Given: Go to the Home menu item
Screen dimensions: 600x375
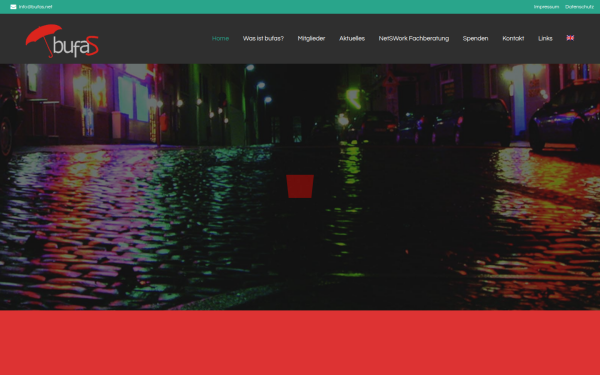Looking at the screenshot, I should click(220, 39).
